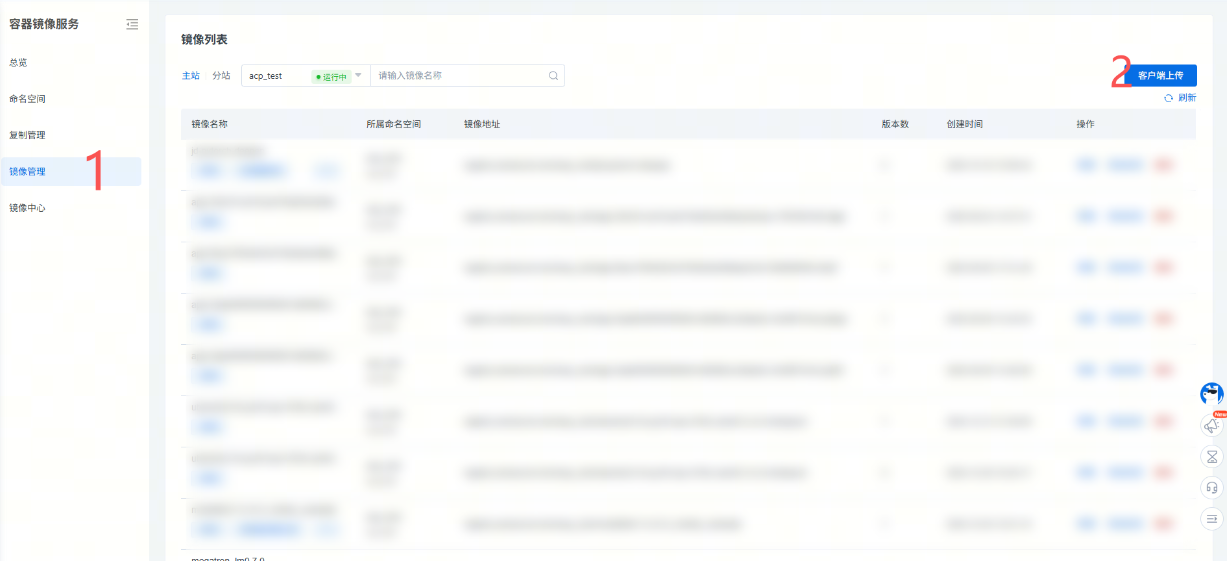Navigate to 镜像中心 in the sidebar
Viewport: 1227px width, 561px height.
click(x=28, y=208)
